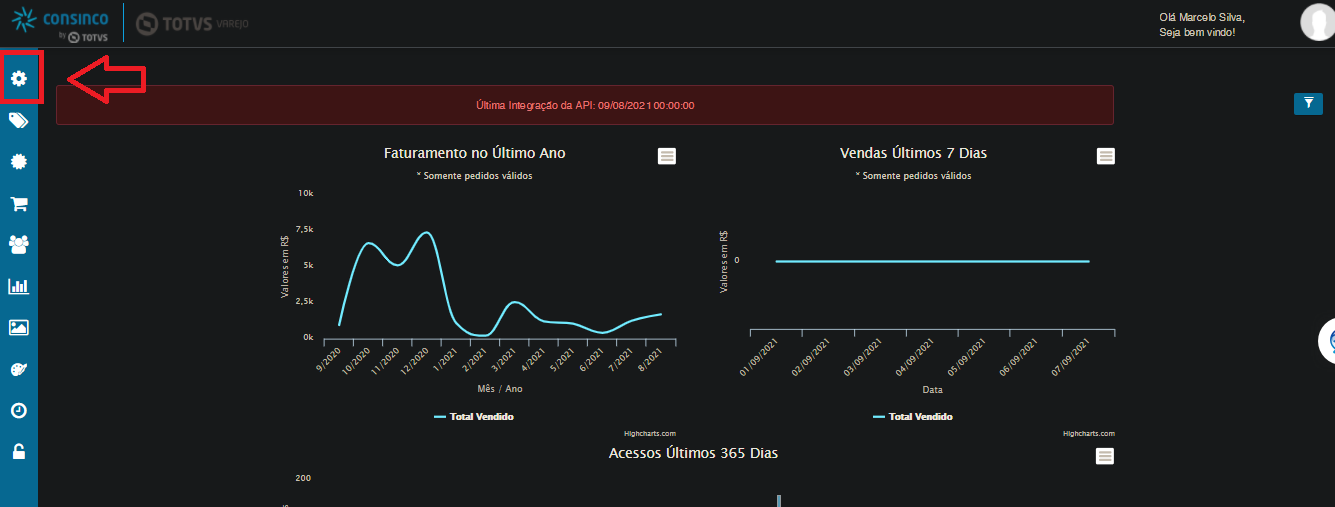Image resolution: width=1335 pixels, height=507 pixels.
Task: Open the clock history sidebar icon
Action: 19,410
